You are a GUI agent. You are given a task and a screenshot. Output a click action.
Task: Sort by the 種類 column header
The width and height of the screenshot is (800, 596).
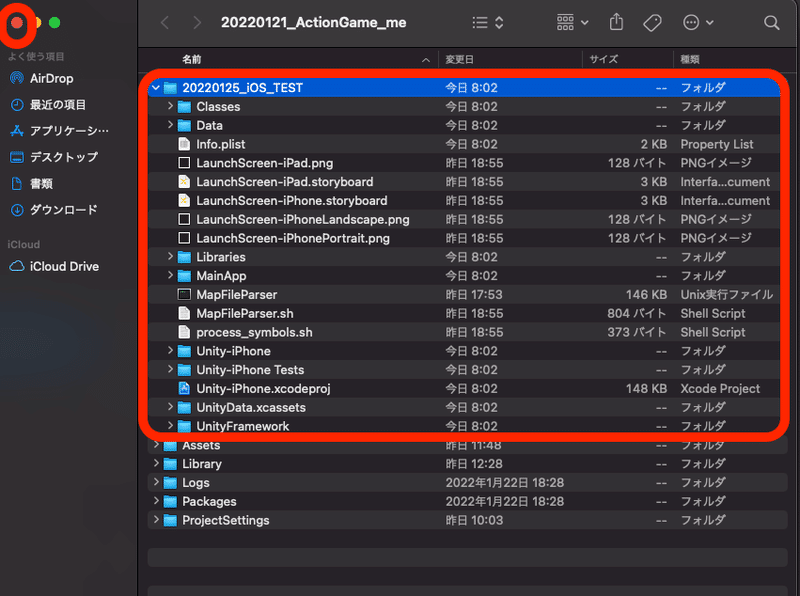coord(690,59)
